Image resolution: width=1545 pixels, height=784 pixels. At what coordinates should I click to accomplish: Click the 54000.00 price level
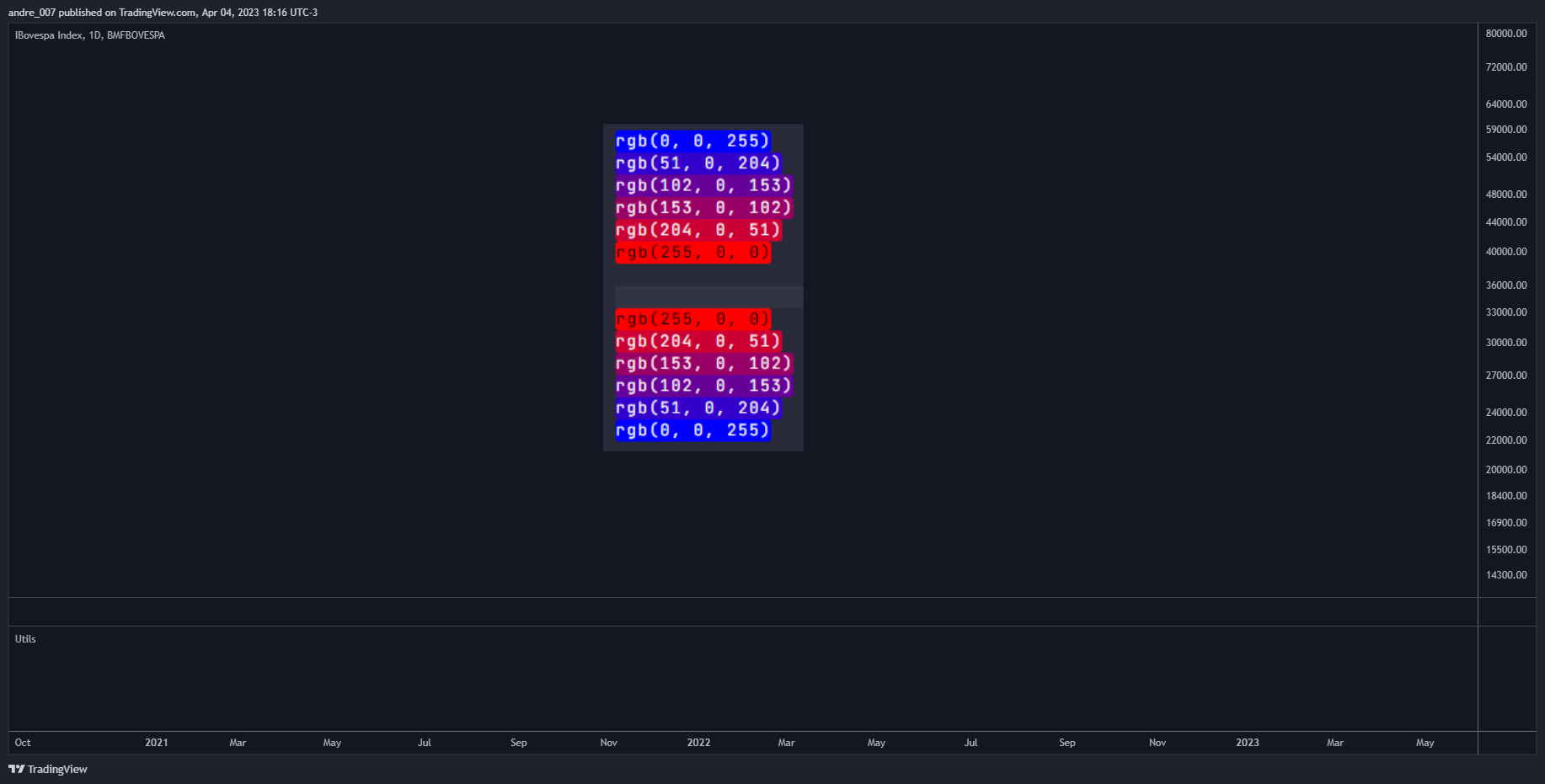click(1506, 157)
